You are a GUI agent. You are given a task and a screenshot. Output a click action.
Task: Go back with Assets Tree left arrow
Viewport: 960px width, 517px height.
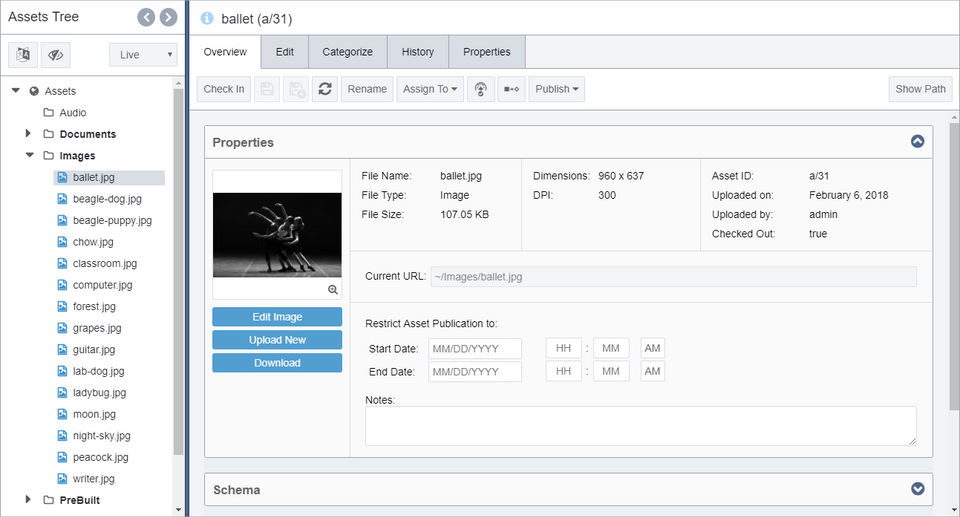pos(146,17)
